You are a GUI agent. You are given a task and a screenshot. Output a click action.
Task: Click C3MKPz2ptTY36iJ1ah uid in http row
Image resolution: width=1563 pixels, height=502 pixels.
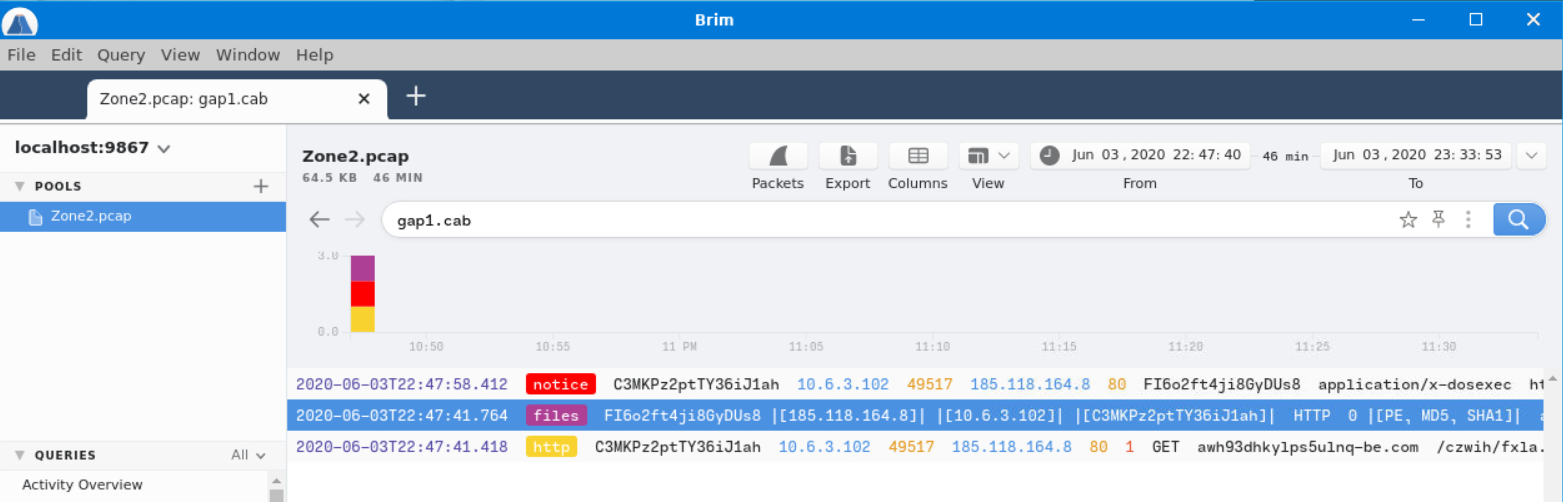[x=677, y=447]
